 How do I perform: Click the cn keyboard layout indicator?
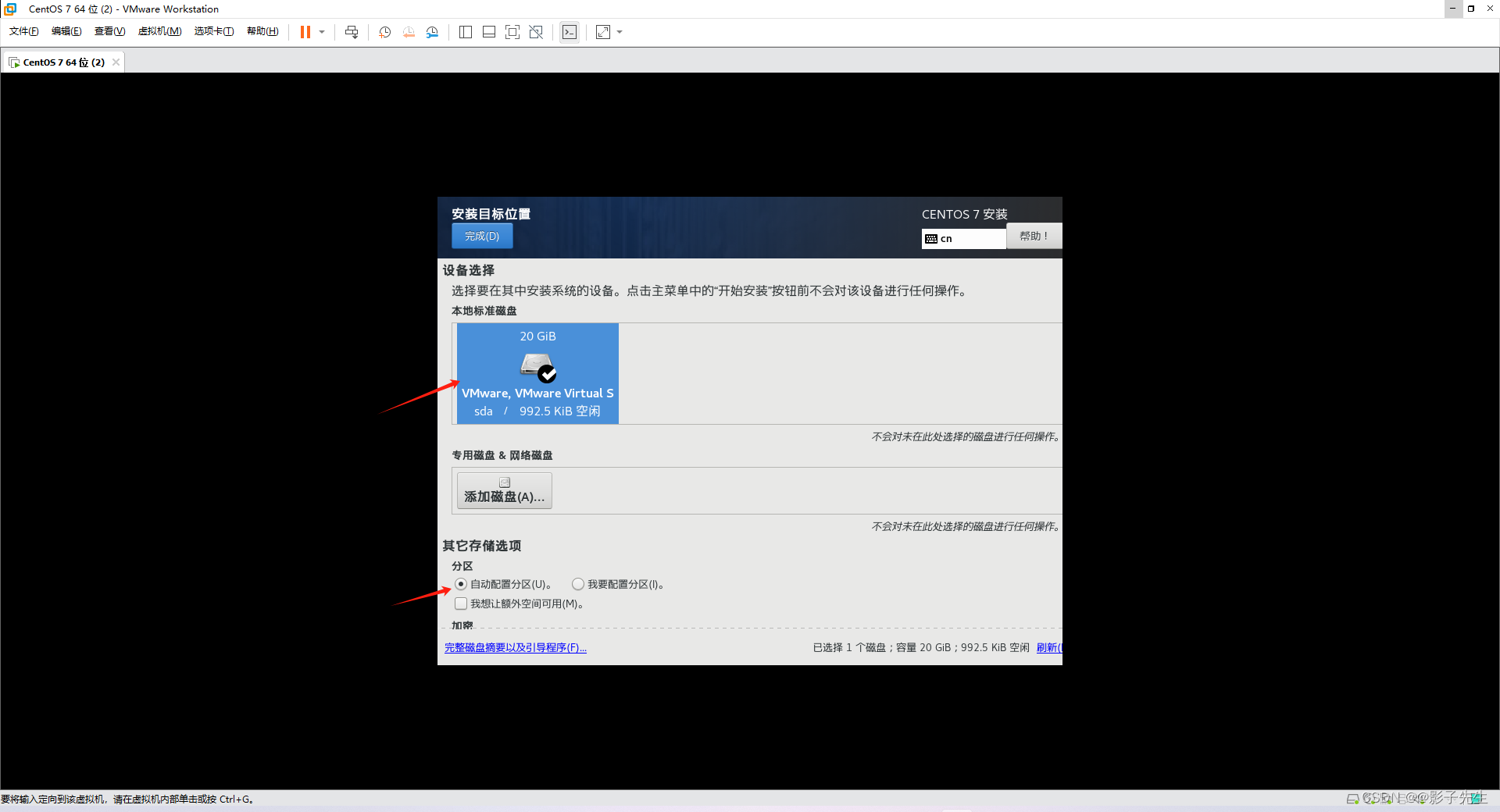(x=963, y=239)
